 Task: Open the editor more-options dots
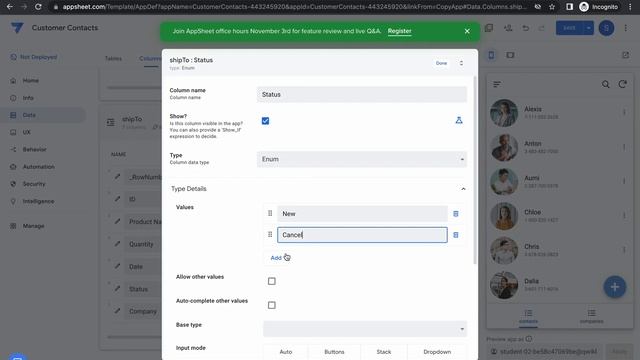point(625,28)
